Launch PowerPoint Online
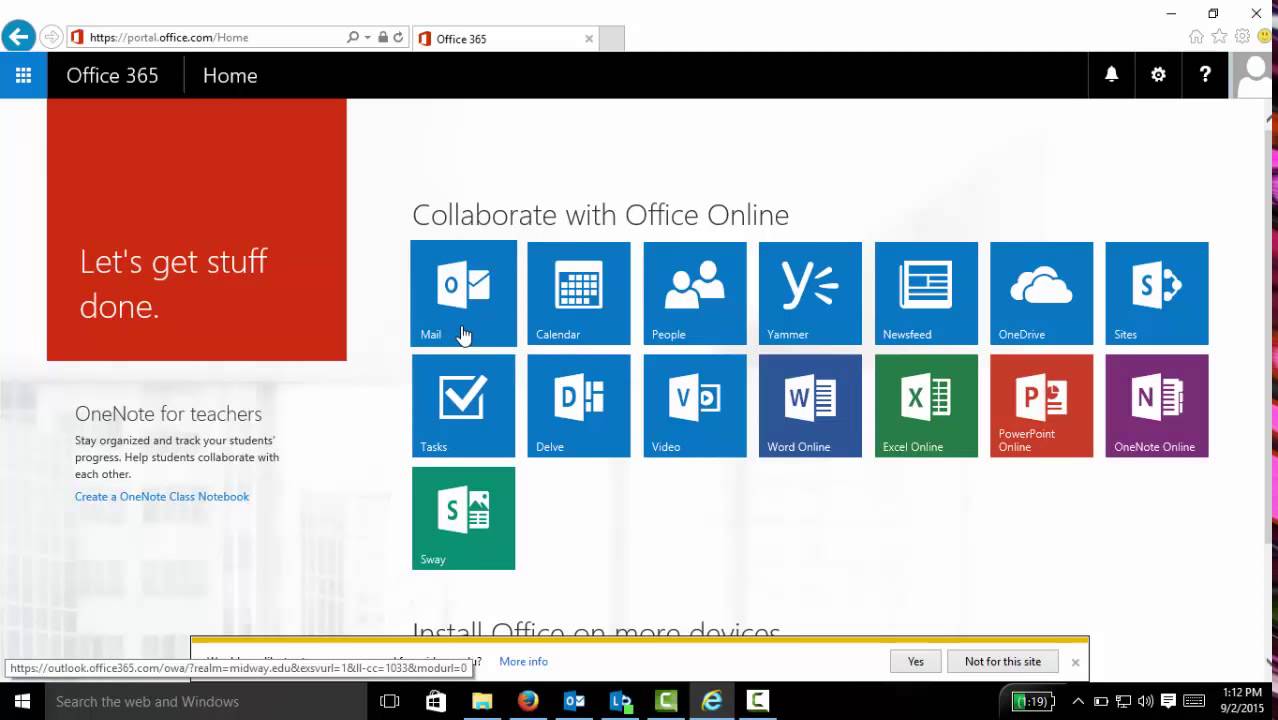The image size is (1278, 720). tap(1042, 406)
